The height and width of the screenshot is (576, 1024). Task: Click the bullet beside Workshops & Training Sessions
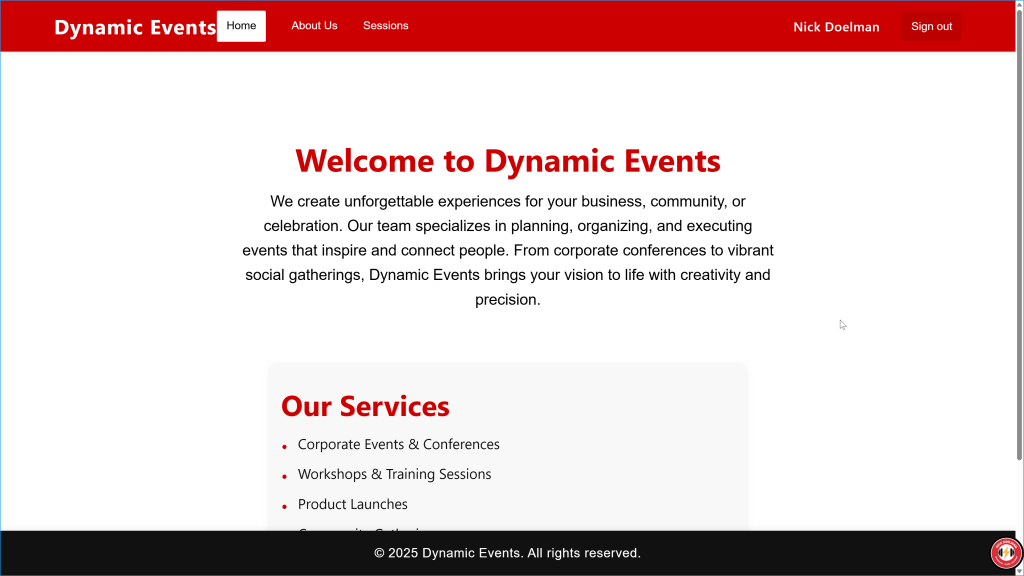coord(285,476)
